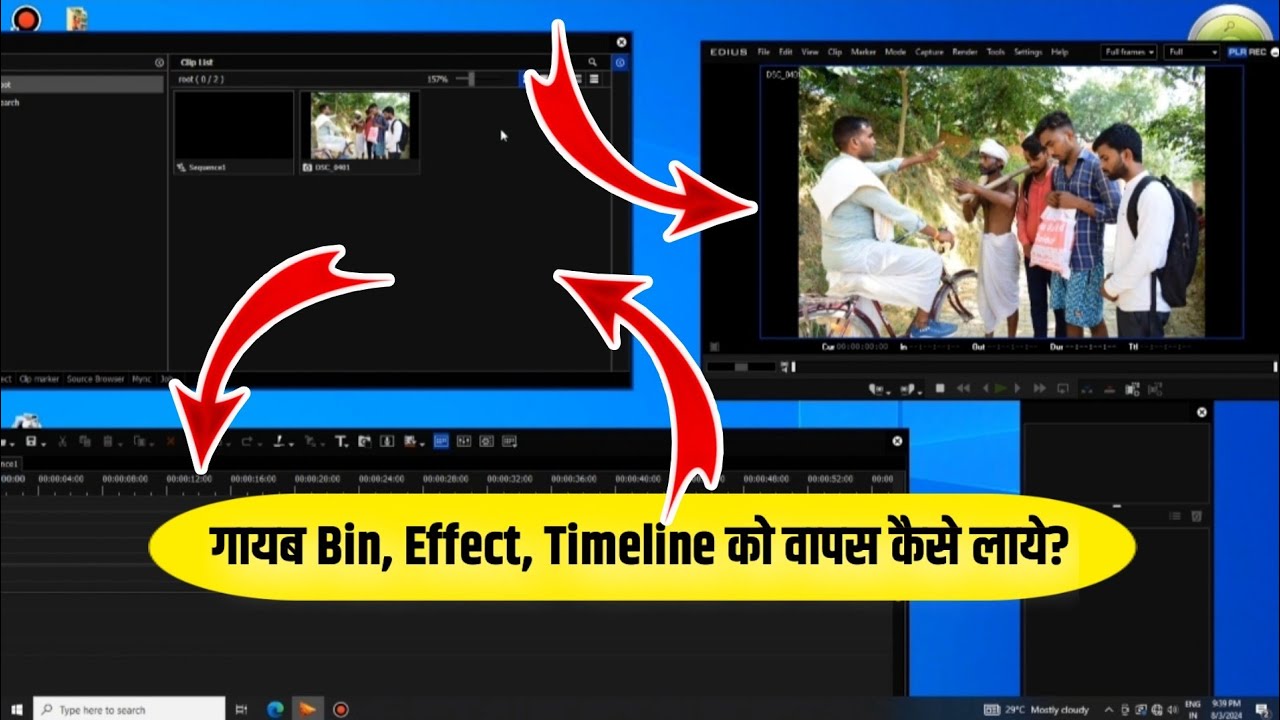Click the shuttle slider in player
This screenshot has height=720, width=1280.
[741, 367]
